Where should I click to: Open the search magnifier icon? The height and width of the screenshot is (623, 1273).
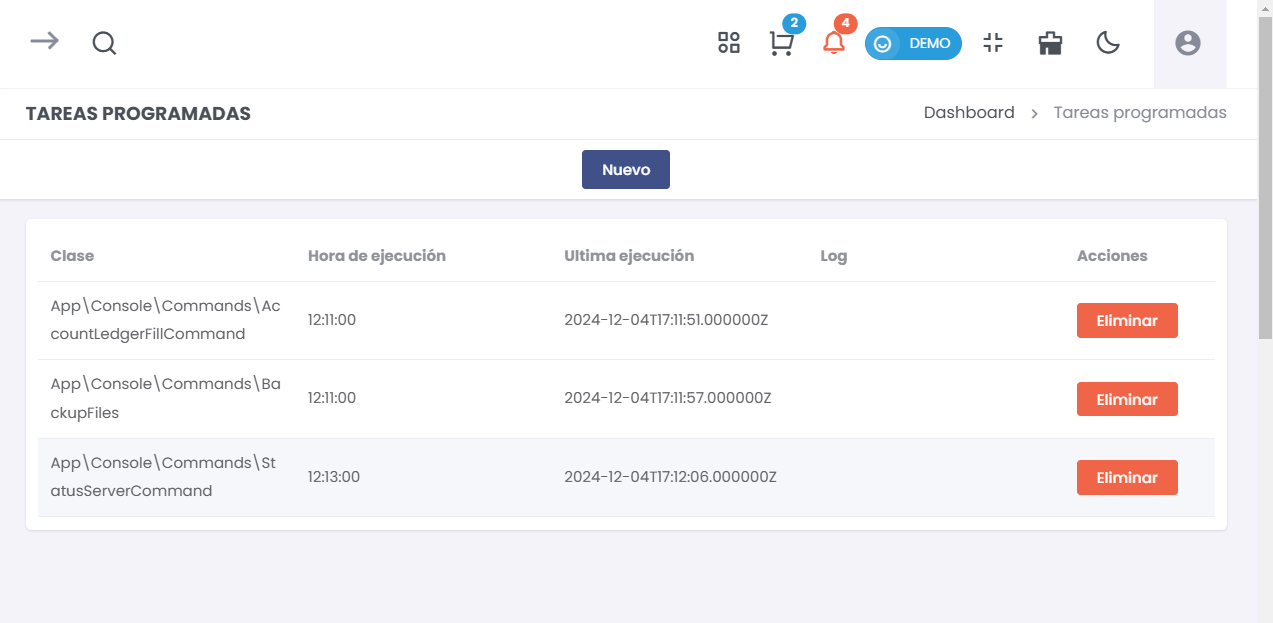point(104,43)
